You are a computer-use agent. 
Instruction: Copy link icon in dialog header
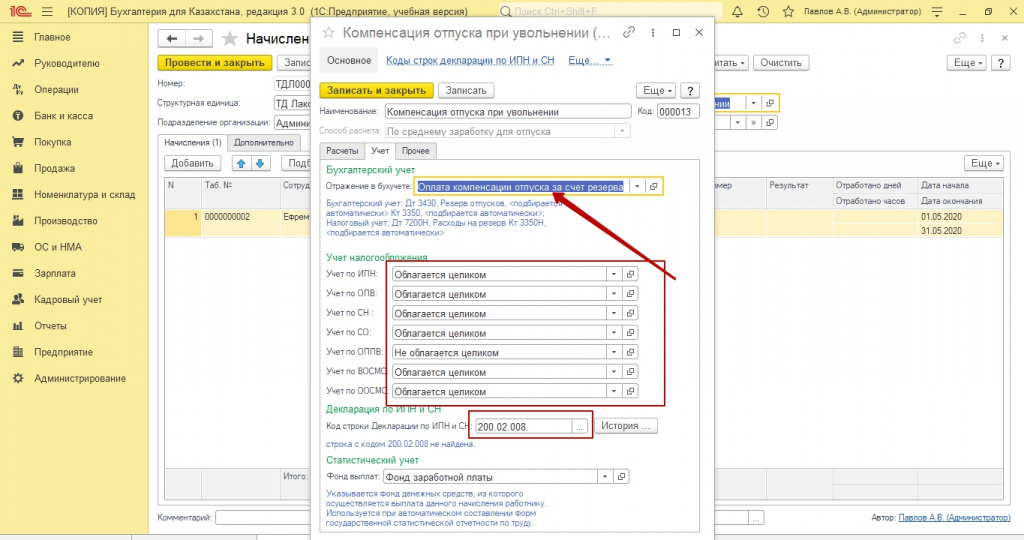629,32
